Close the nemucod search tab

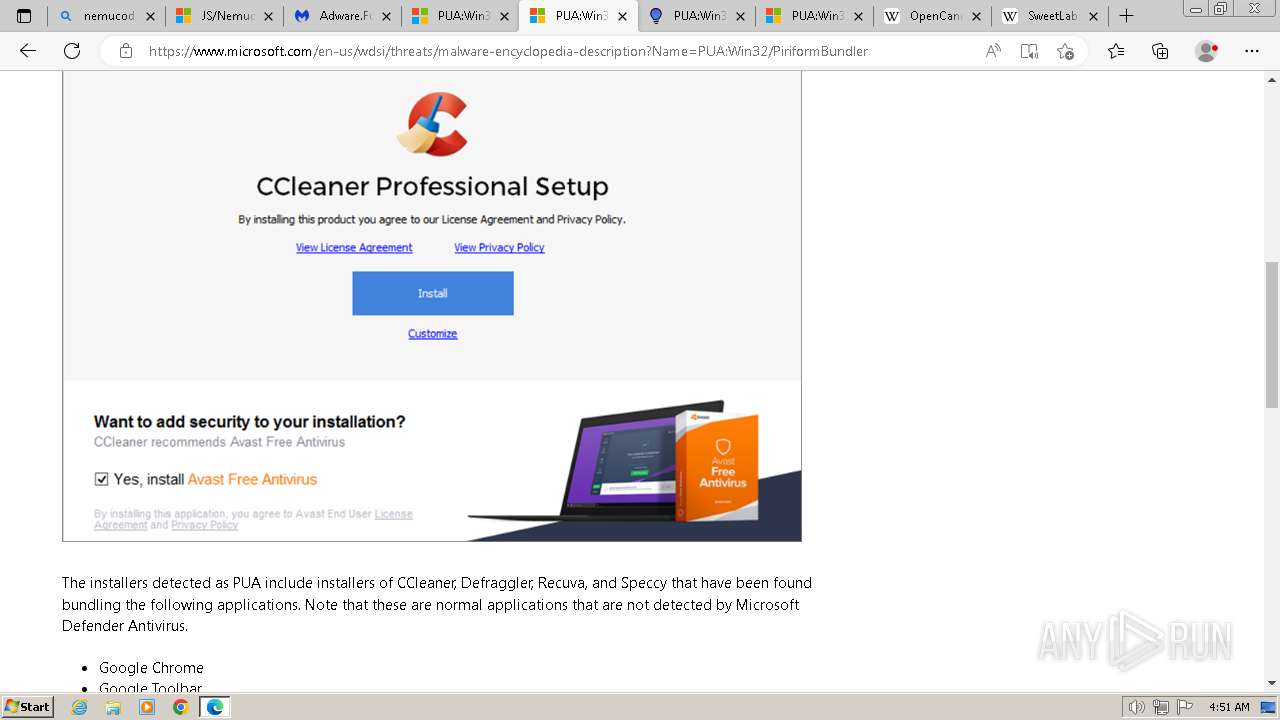(150, 16)
